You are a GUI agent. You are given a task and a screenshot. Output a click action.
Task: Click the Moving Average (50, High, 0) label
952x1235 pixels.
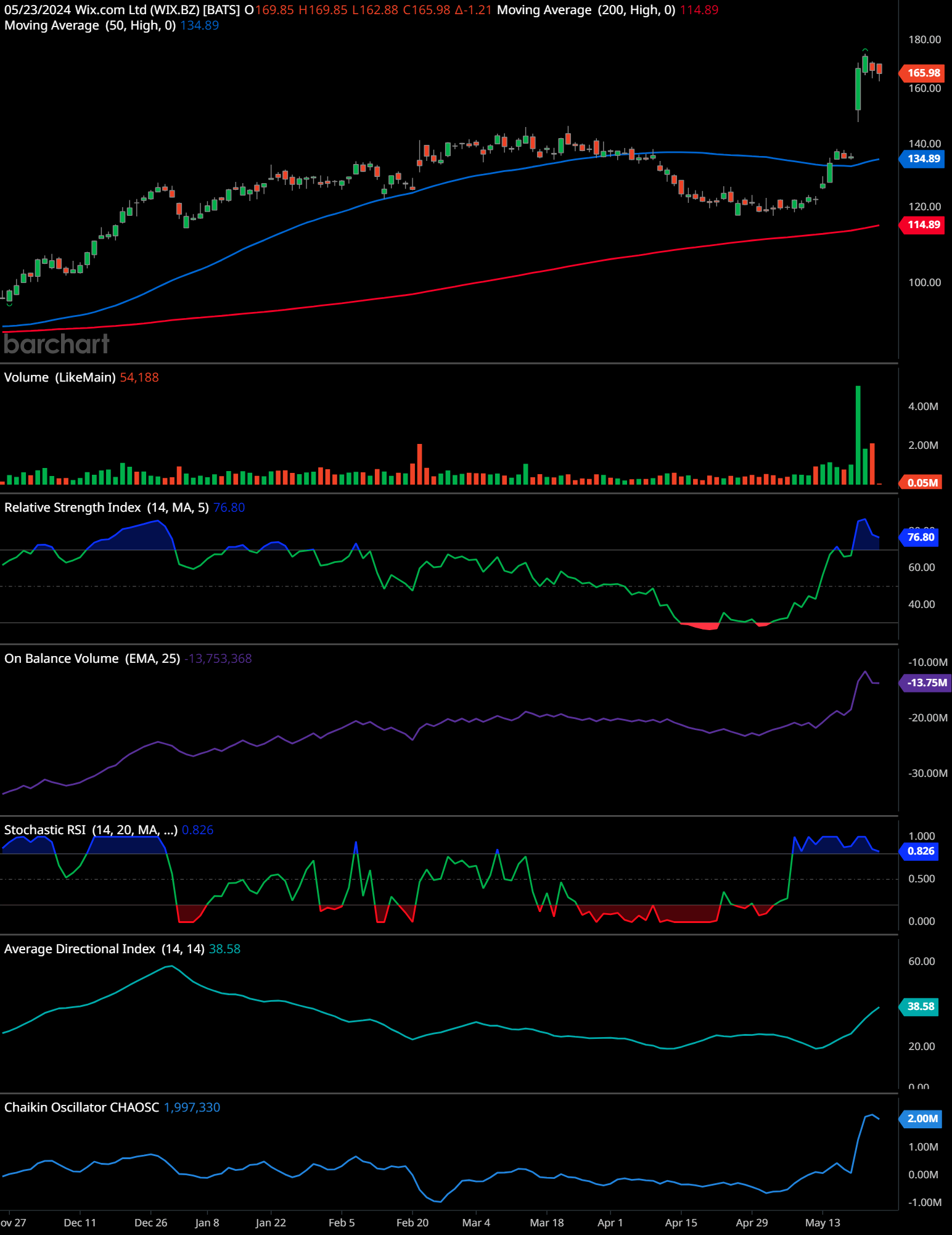(x=90, y=25)
